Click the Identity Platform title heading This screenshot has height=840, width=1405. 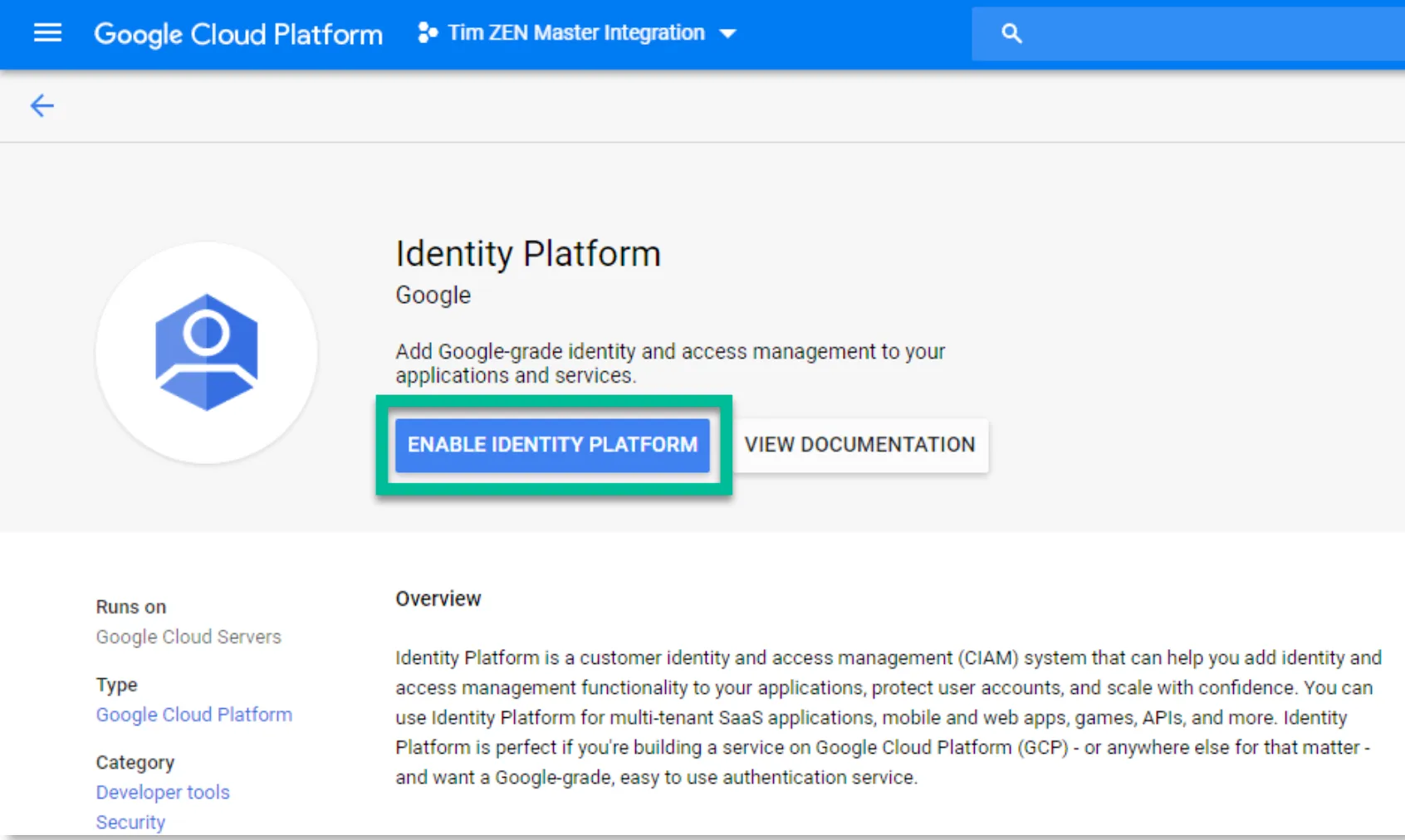click(x=528, y=253)
